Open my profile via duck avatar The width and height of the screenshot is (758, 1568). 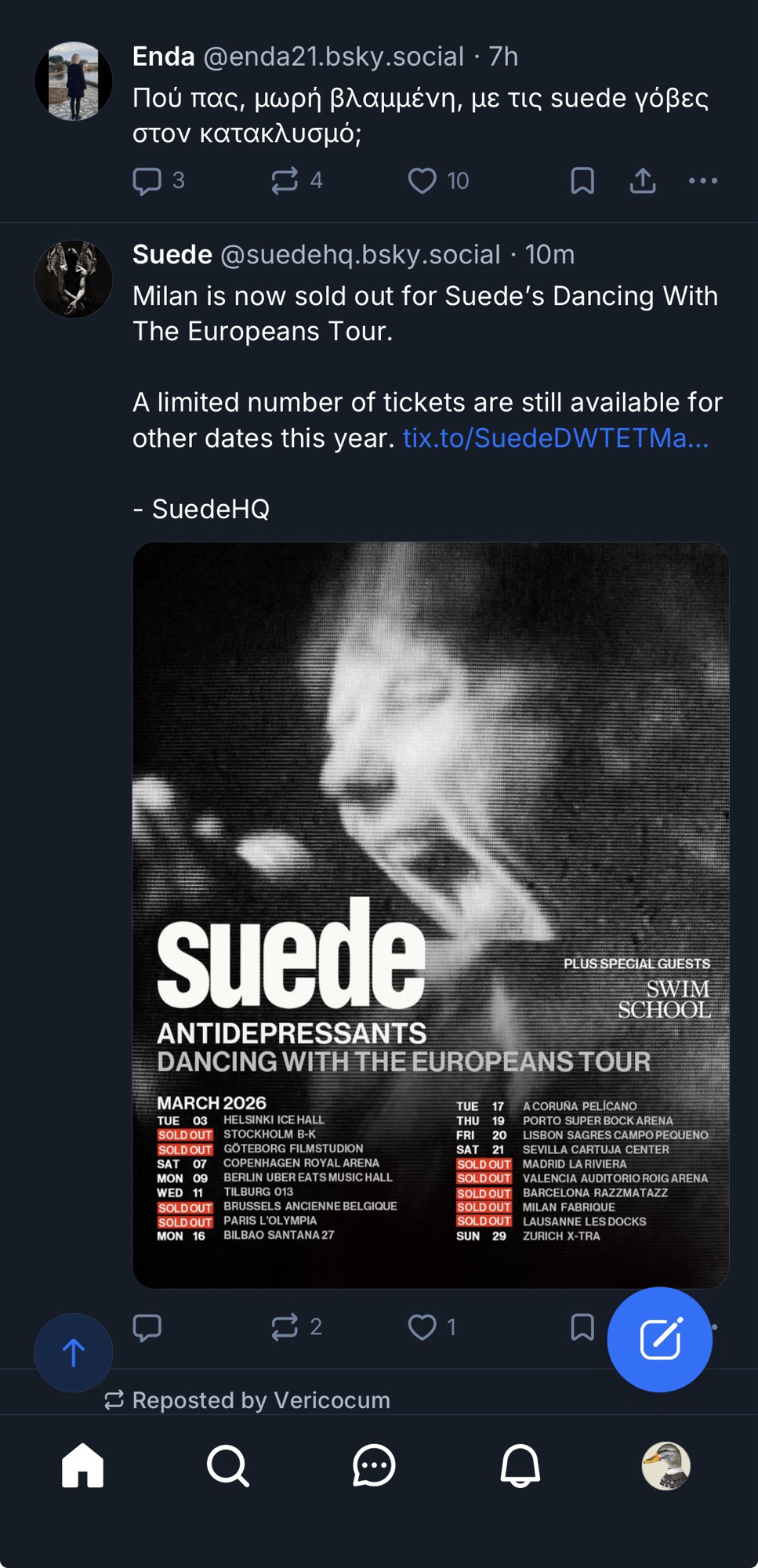click(666, 1465)
